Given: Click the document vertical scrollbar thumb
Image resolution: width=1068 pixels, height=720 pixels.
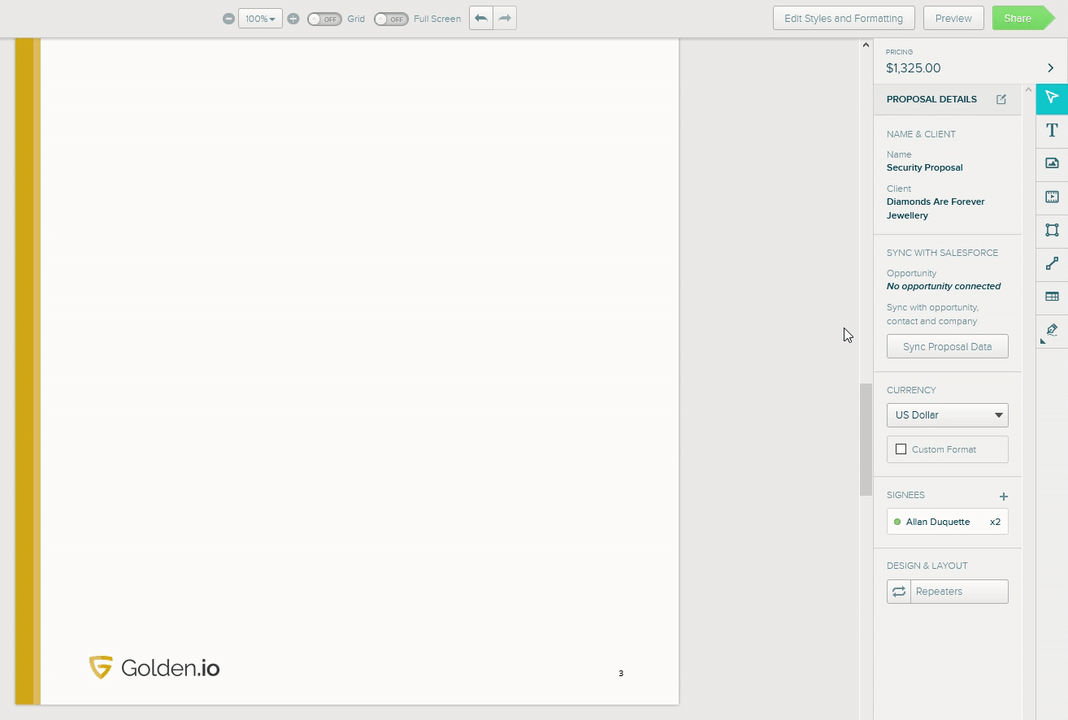Looking at the screenshot, I should [x=866, y=439].
